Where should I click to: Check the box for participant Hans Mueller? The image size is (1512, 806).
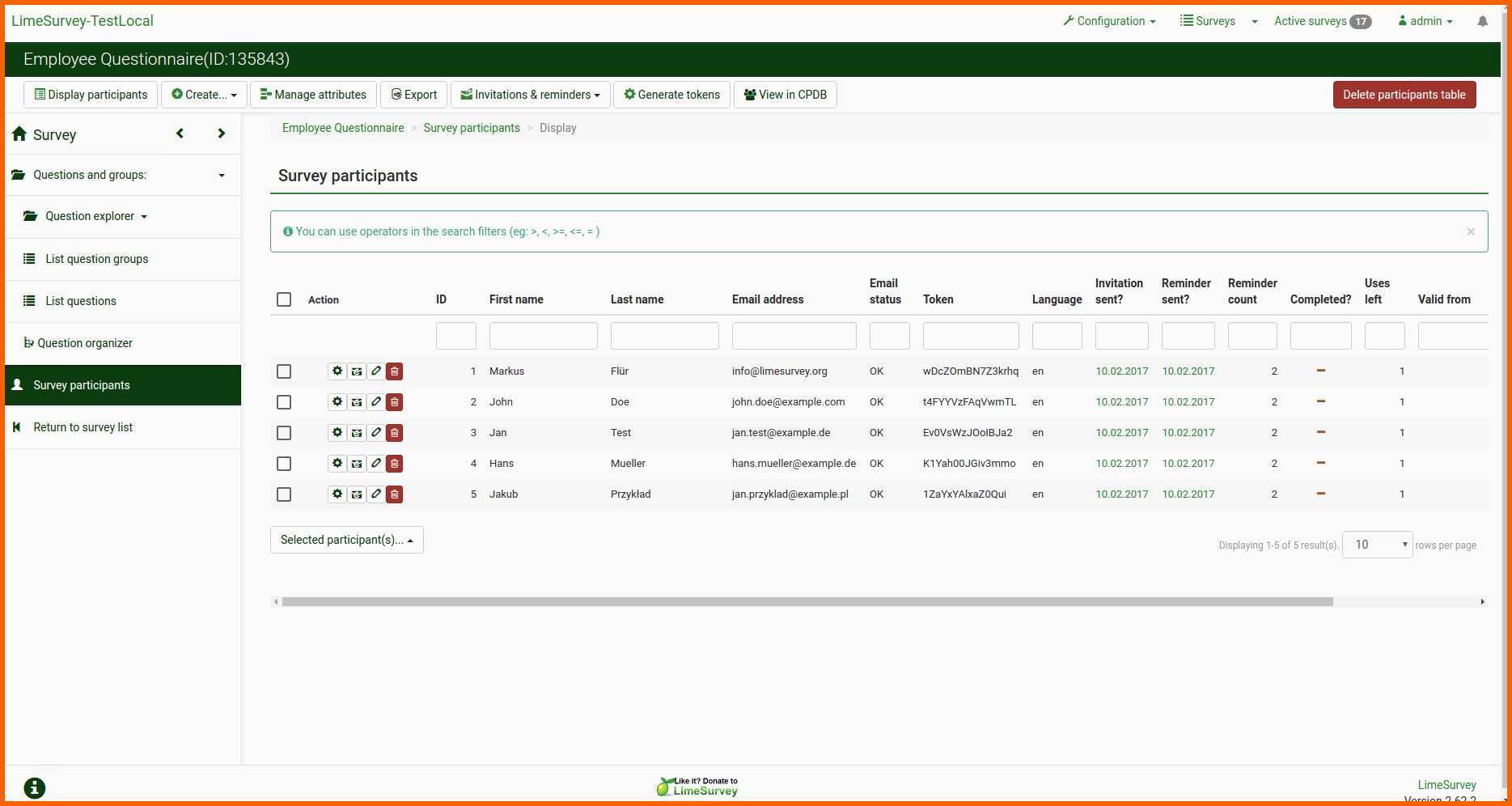point(284,464)
